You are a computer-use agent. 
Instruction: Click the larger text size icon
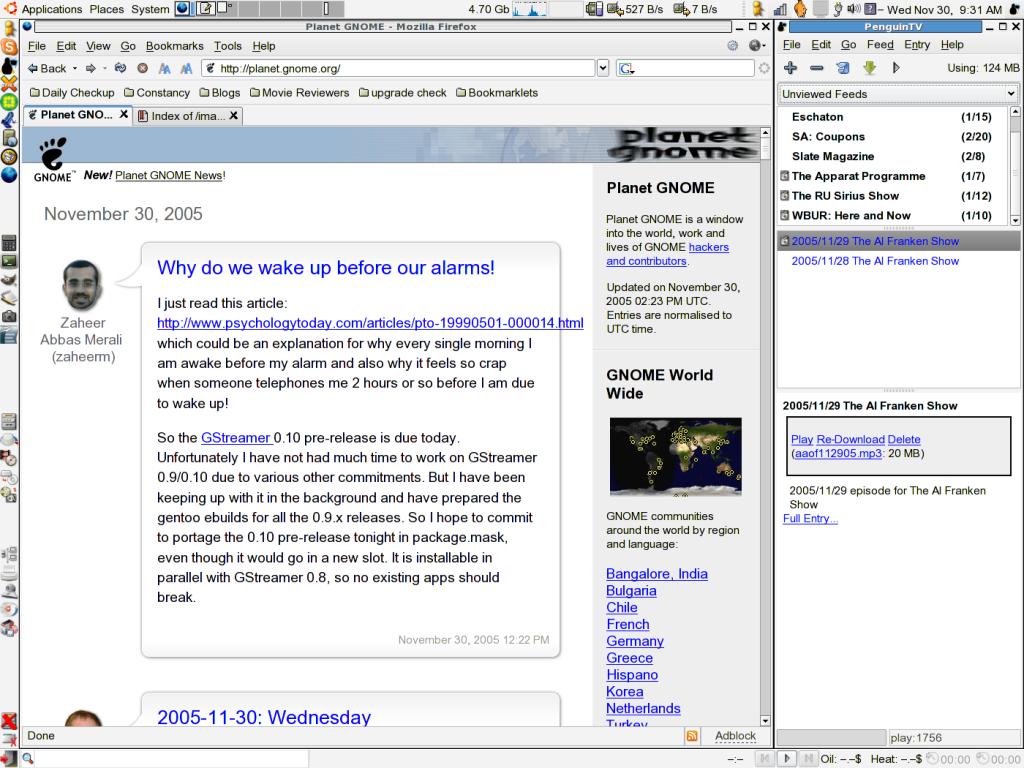tap(187, 69)
